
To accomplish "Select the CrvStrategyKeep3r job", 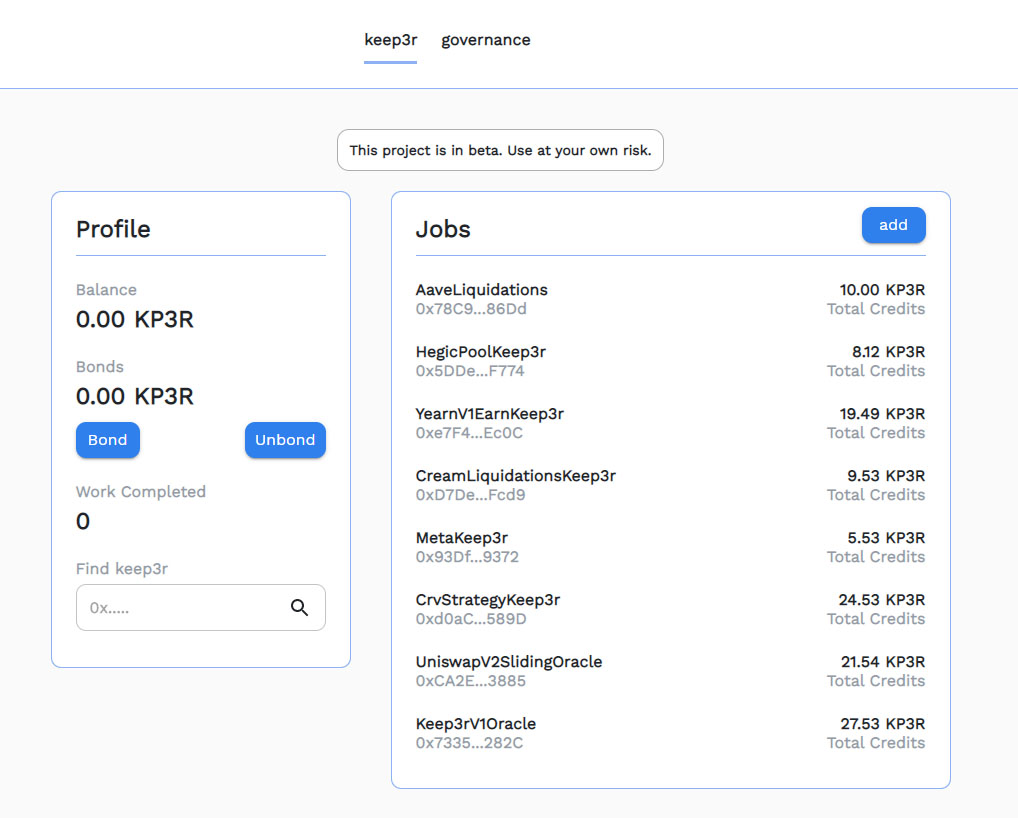I will click(489, 599).
